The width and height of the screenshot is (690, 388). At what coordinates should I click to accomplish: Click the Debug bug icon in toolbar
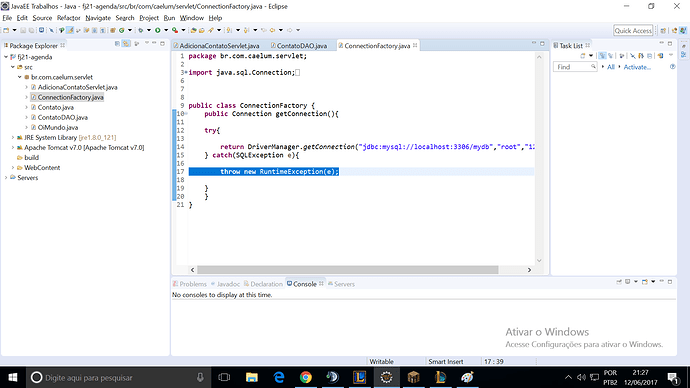click(140, 30)
